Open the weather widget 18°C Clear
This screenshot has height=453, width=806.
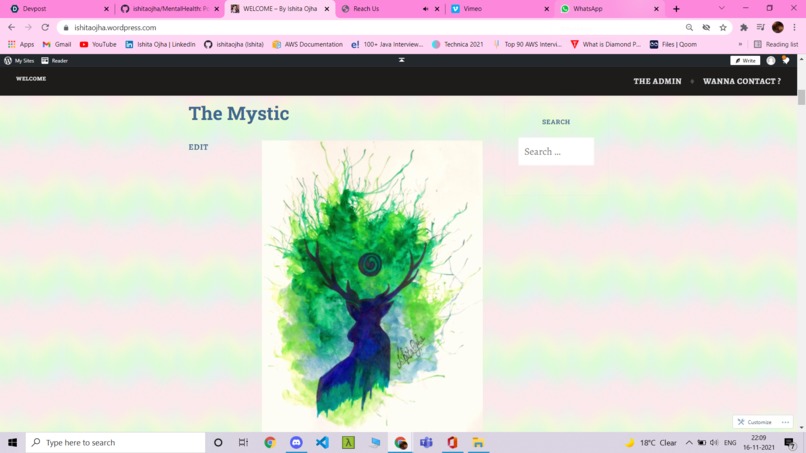(651, 443)
